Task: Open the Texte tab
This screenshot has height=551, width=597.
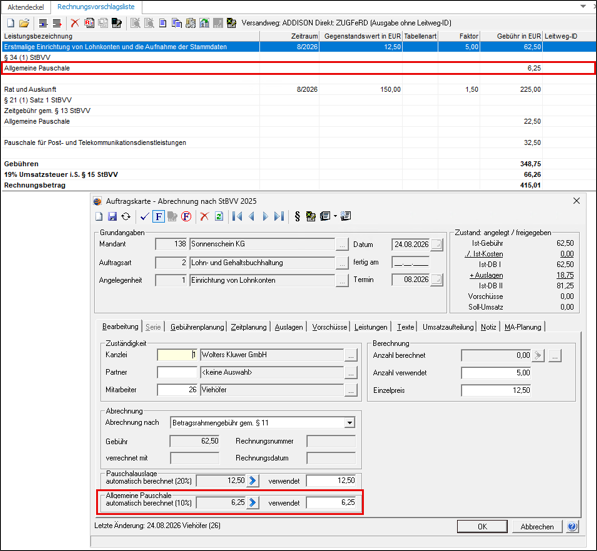Action: click(405, 327)
